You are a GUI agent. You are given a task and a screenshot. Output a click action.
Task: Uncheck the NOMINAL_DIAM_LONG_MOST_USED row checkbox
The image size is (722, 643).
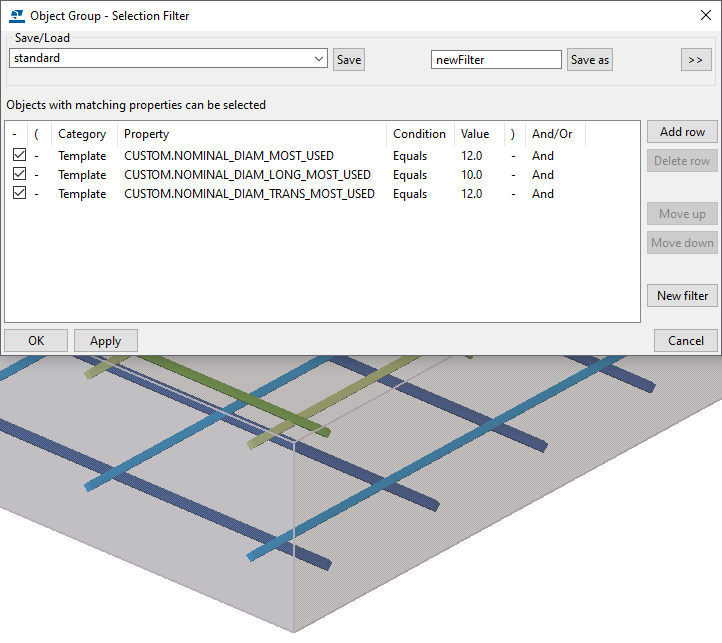(x=19, y=175)
